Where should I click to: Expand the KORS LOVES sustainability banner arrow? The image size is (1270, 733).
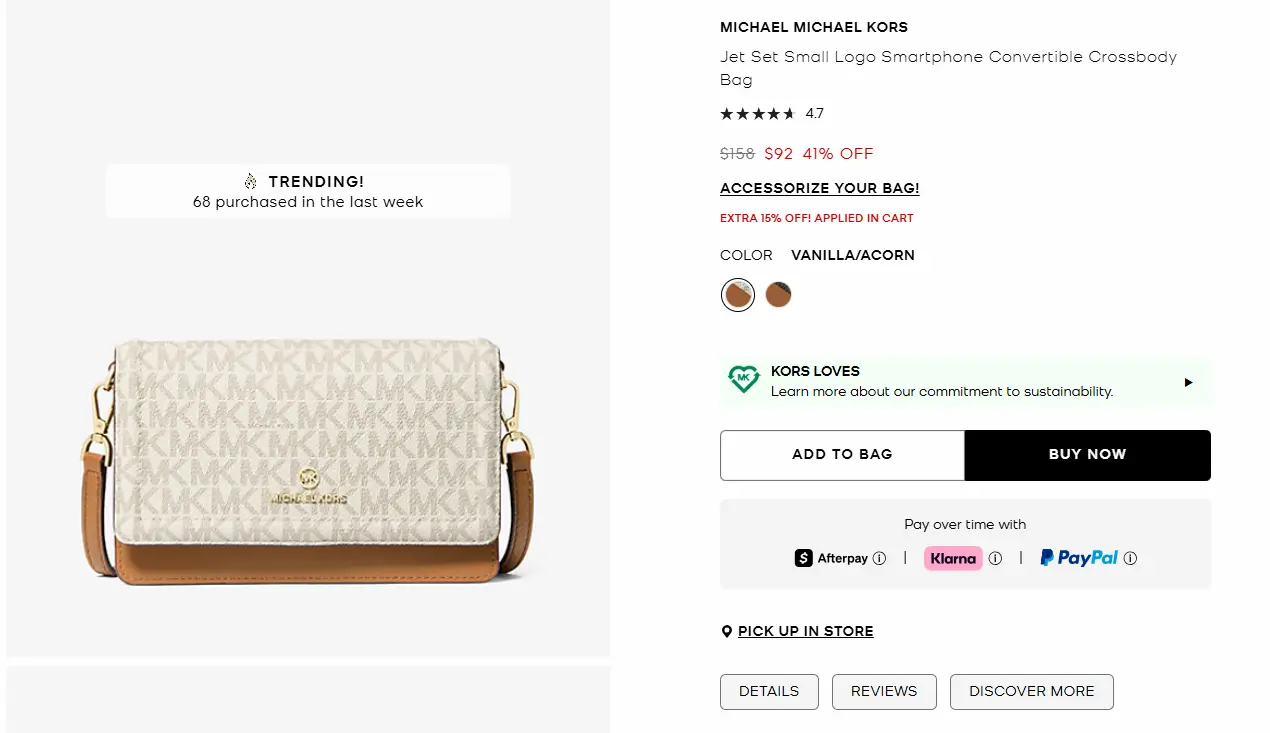pos(1188,382)
